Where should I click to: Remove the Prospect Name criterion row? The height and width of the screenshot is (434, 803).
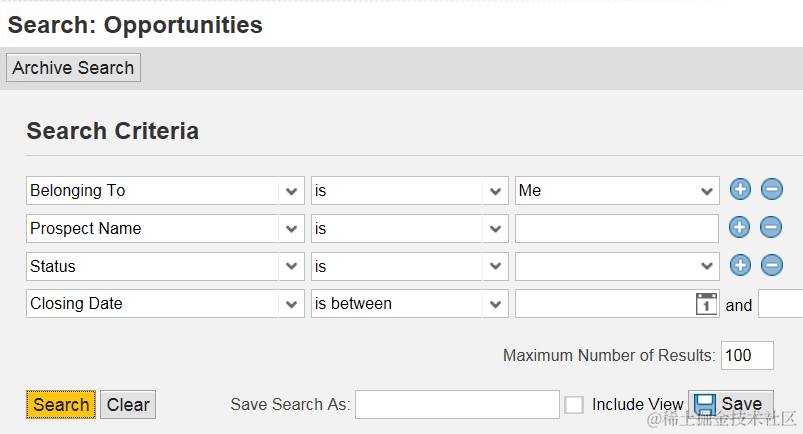point(771,228)
